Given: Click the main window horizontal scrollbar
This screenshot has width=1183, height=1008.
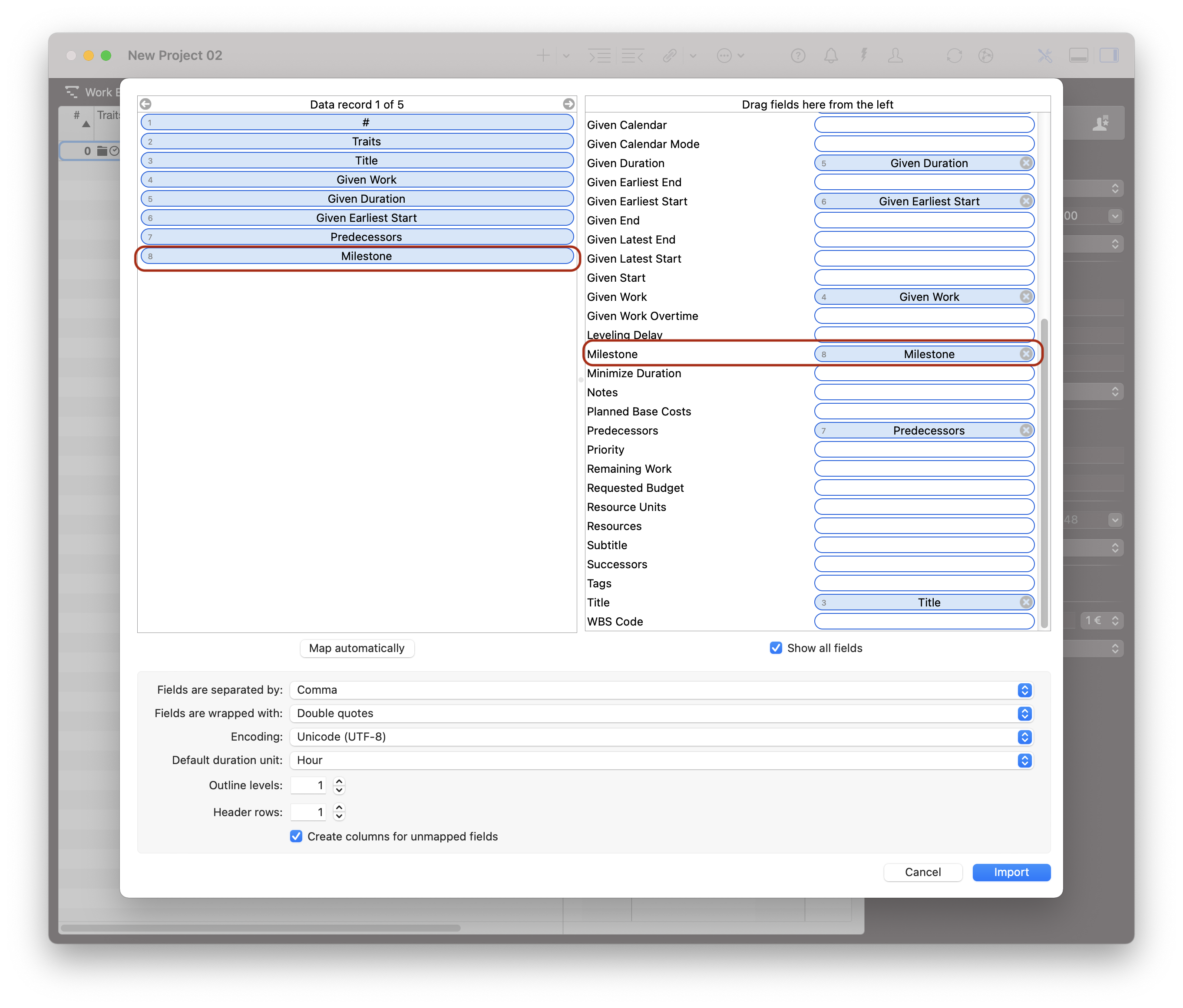Looking at the screenshot, I should [x=260, y=928].
